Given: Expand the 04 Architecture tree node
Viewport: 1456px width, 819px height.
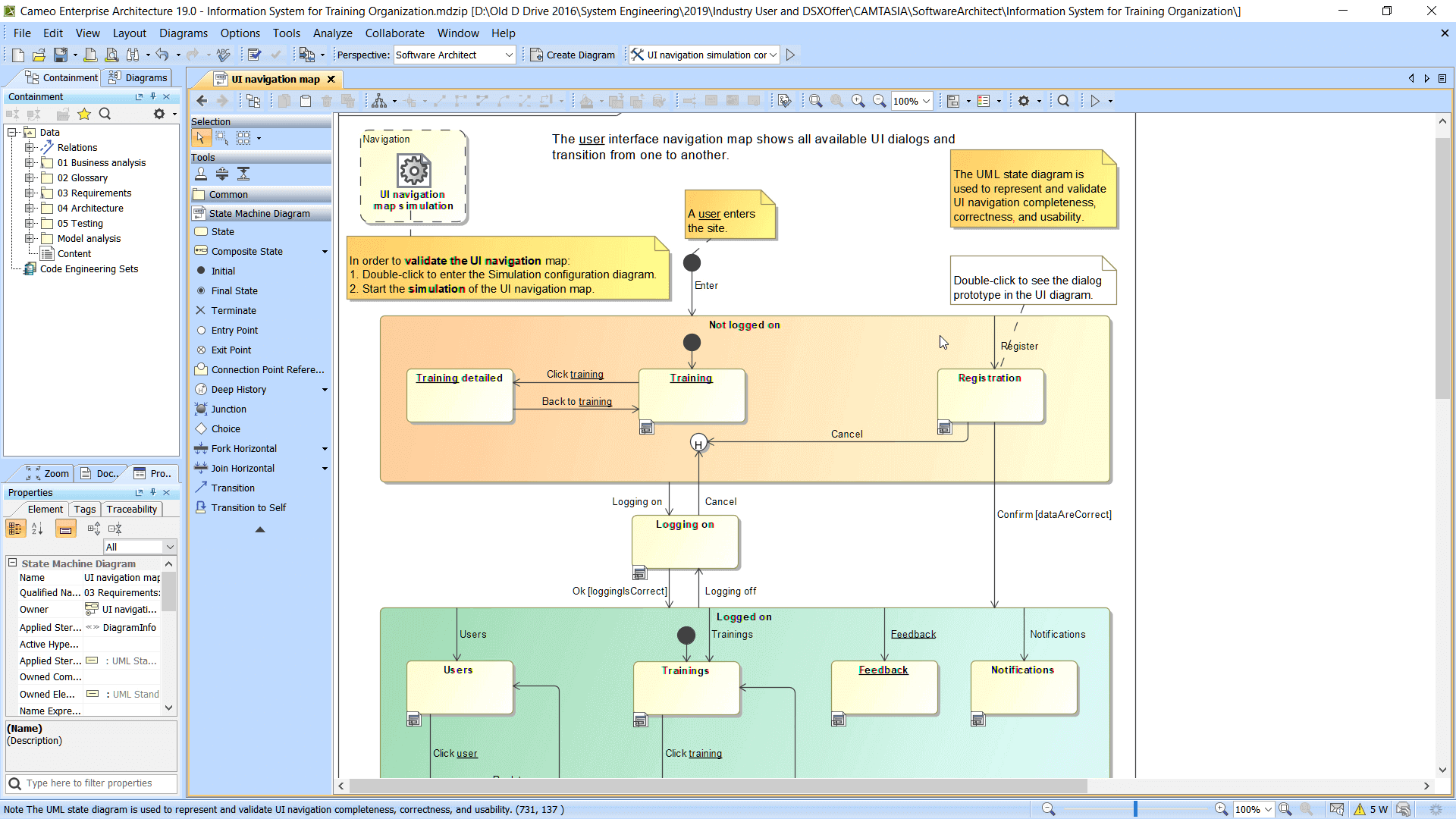Looking at the screenshot, I should pyautogui.click(x=29, y=208).
